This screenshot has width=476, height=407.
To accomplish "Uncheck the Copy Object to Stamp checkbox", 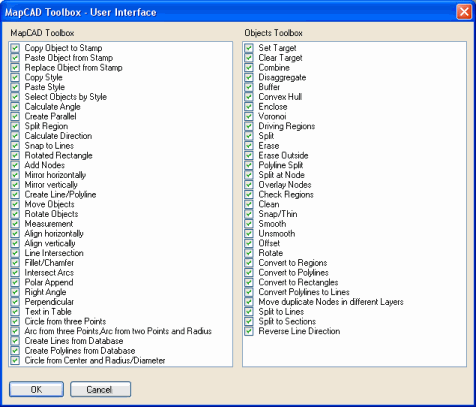I will [x=15, y=48].
